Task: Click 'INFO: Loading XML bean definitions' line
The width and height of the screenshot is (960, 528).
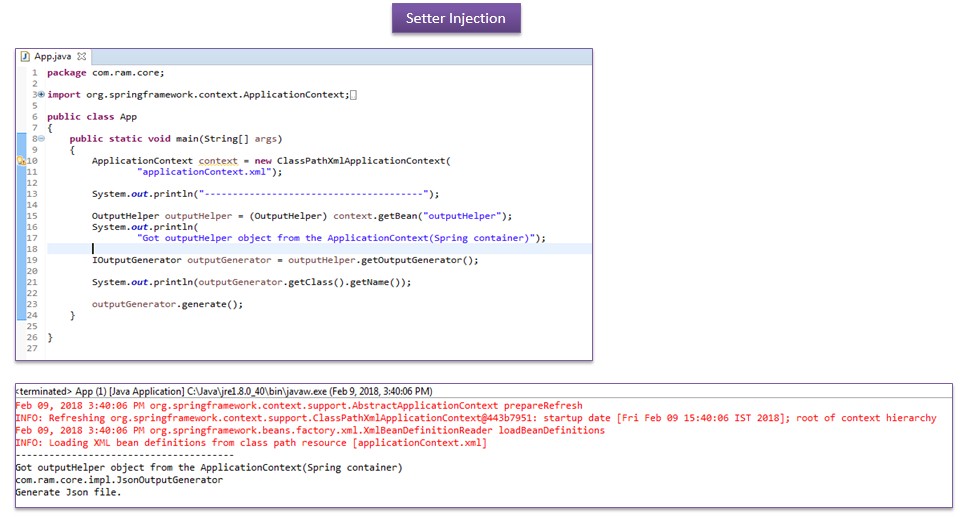Action: click(x=251, y=442)
